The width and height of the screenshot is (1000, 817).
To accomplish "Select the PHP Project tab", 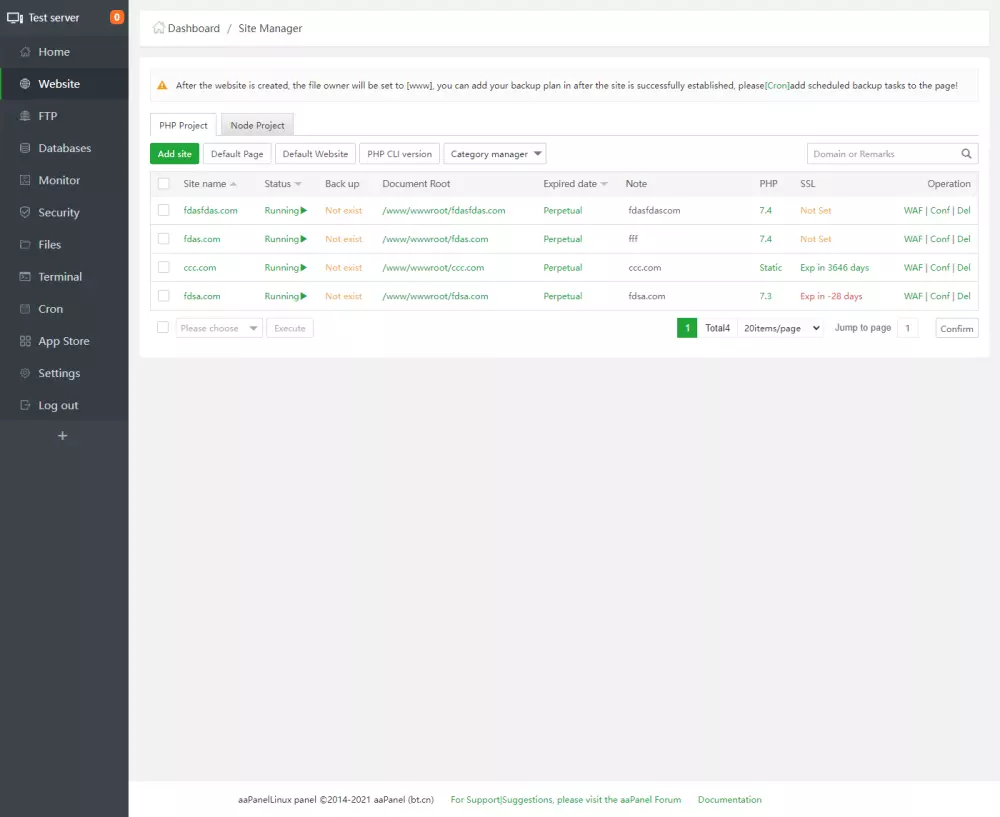I will point(182,124).
